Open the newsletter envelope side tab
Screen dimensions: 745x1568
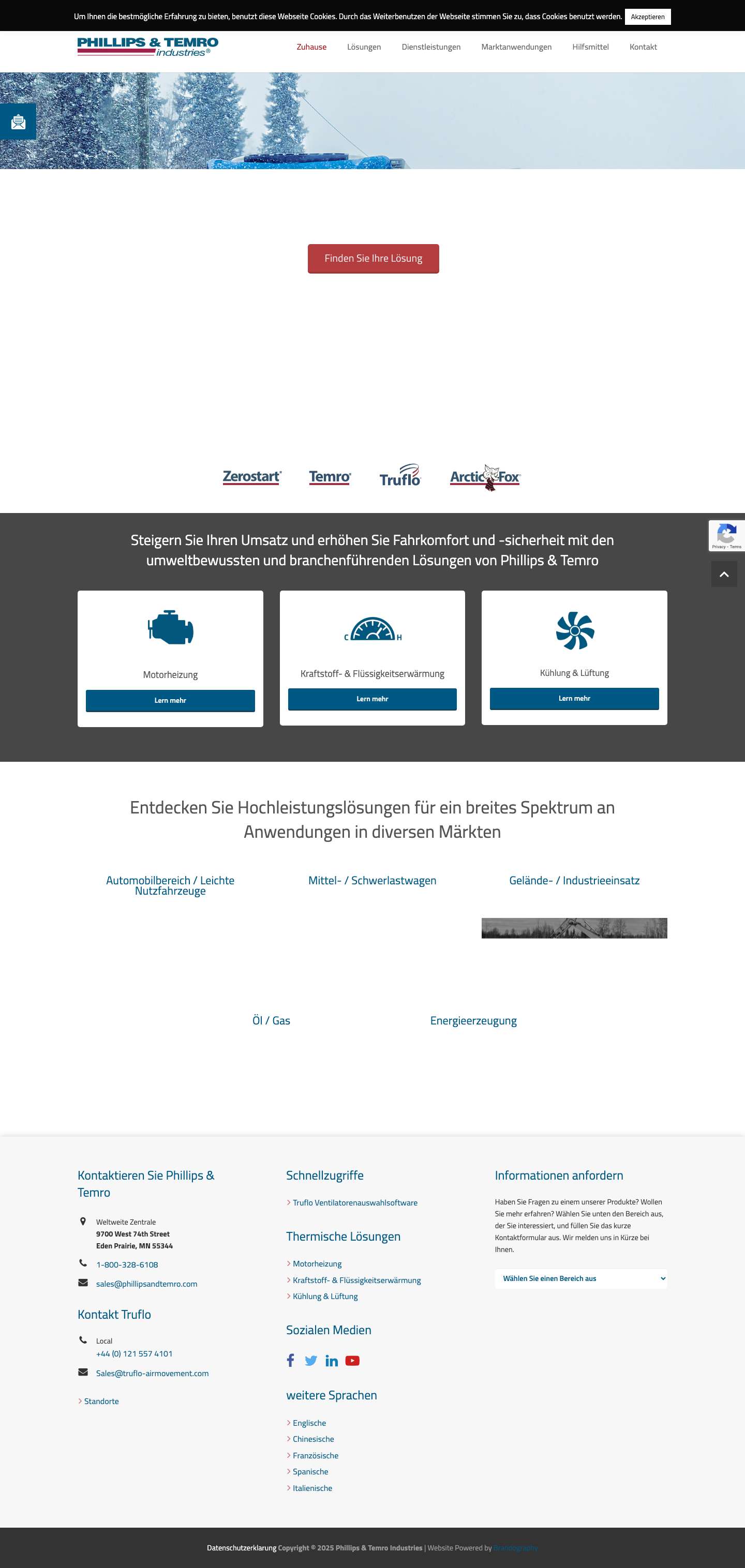[x=18, y=122]
